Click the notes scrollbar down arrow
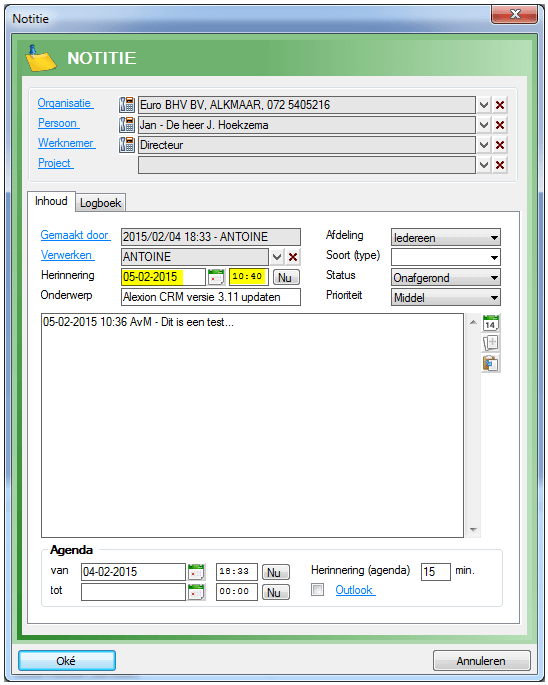Image resolution: width=548 pixels, height=685 pixels. point(473,529)
